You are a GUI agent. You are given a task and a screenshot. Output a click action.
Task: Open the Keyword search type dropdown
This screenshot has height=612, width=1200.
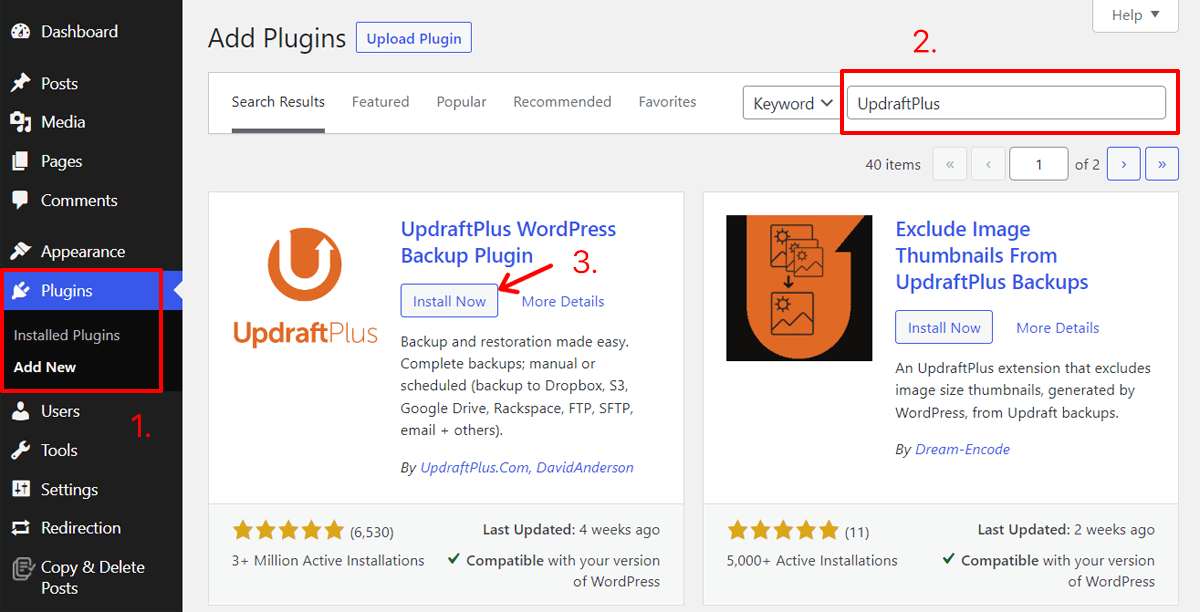pos(790,103)
